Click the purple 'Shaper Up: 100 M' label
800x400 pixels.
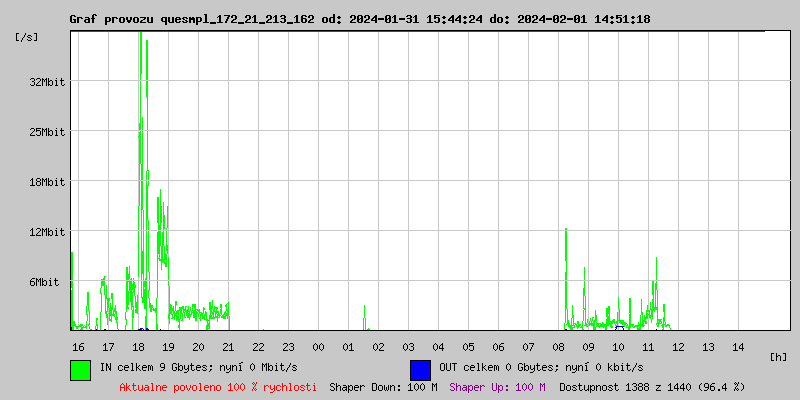497,387
